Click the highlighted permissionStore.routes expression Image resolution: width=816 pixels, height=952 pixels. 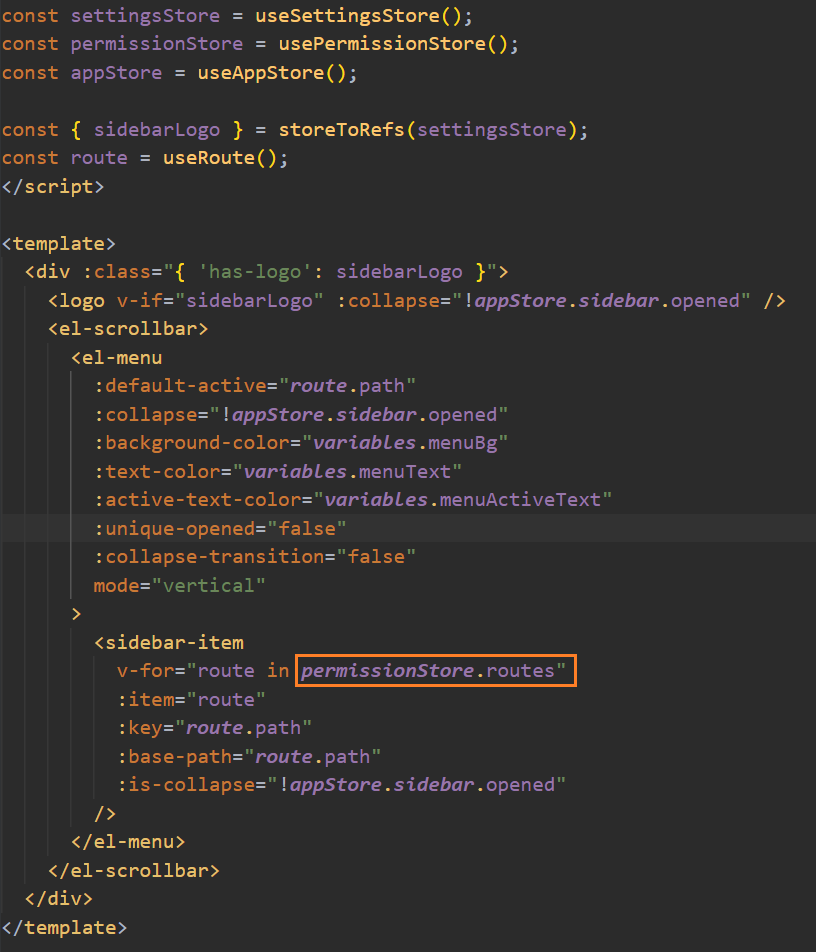point(435,670)
